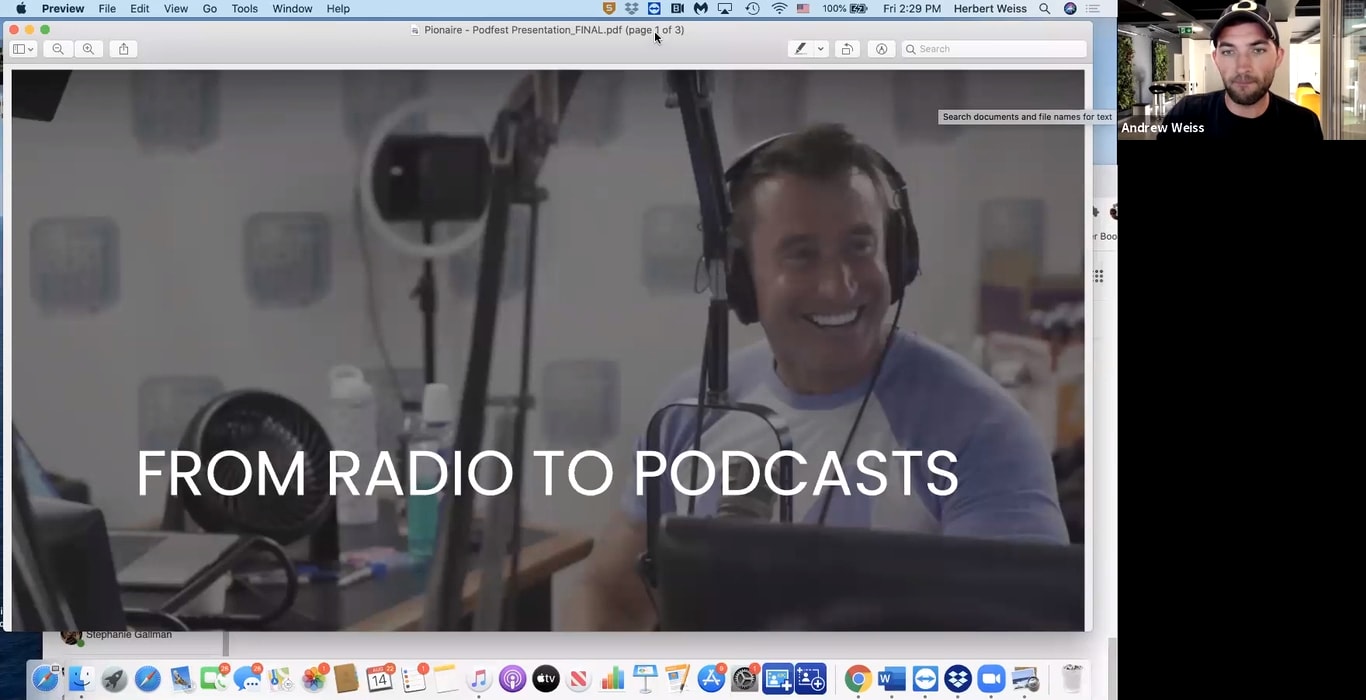
Task: Start Zoom from the Dock
Action: coord(990,678)
